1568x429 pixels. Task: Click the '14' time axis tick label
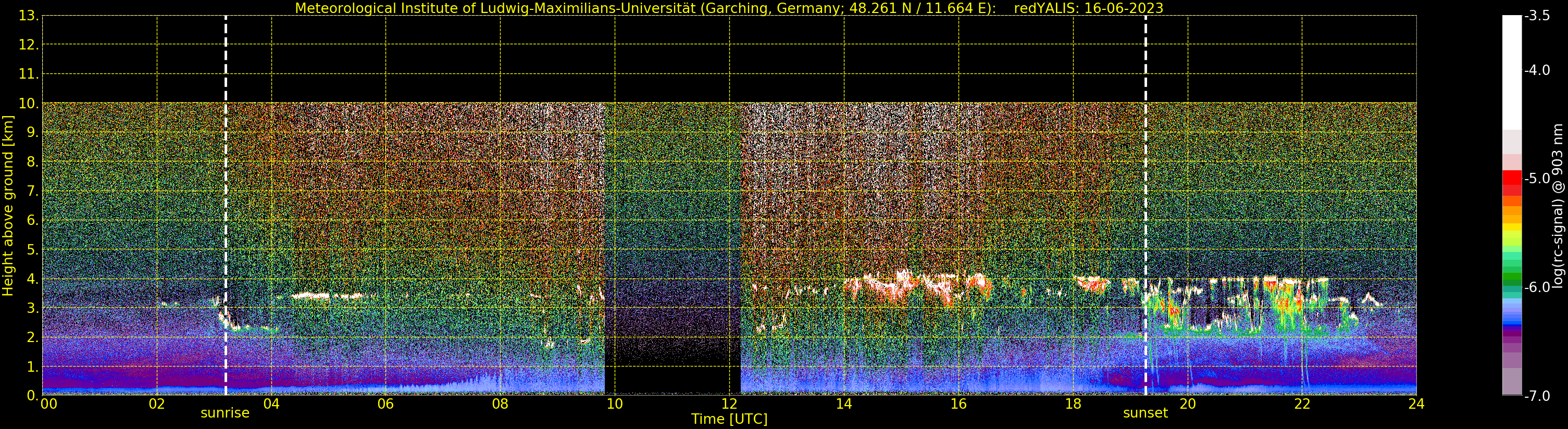tap(844, 404)
